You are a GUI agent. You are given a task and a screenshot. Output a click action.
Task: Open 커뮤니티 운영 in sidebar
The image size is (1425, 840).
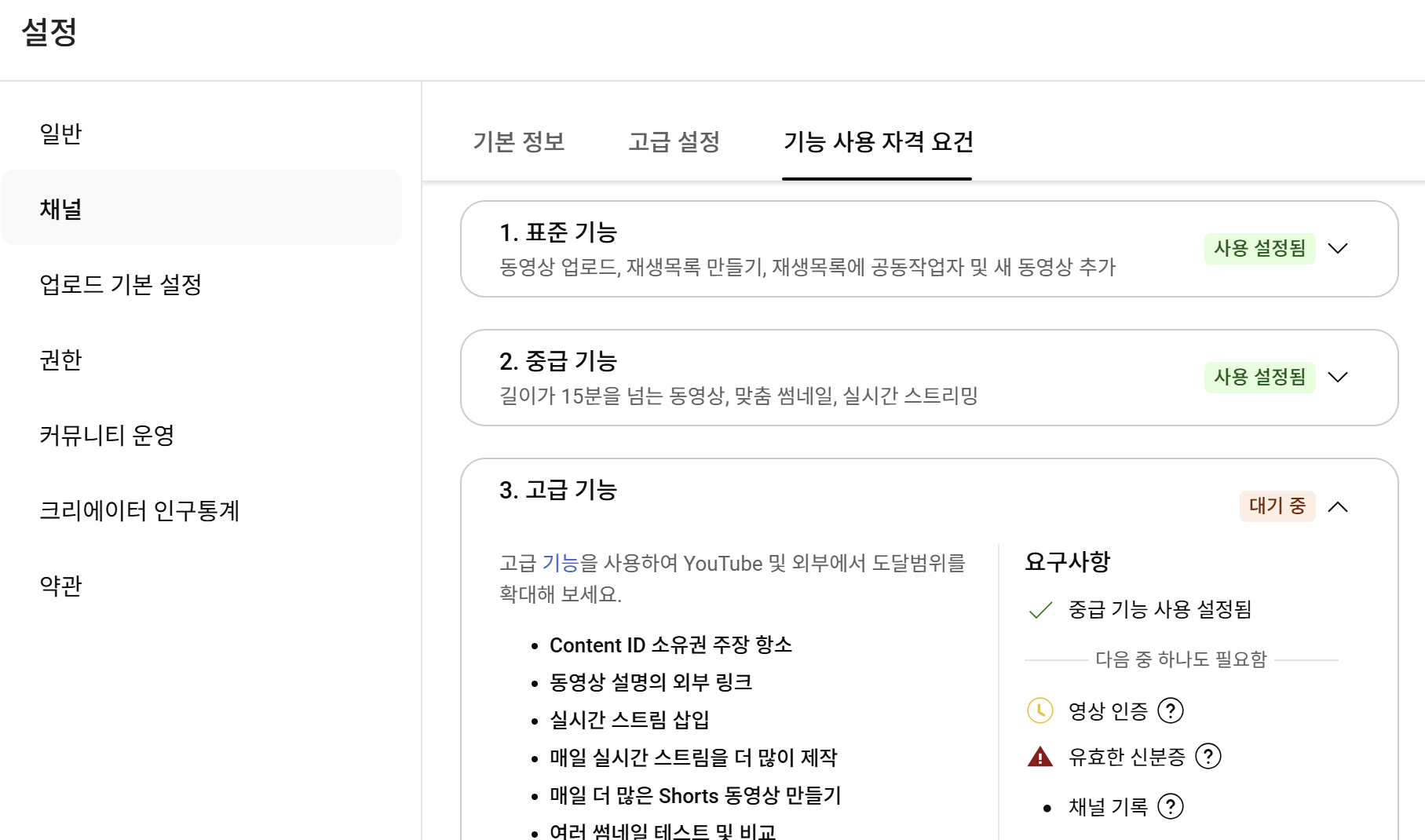202,434
